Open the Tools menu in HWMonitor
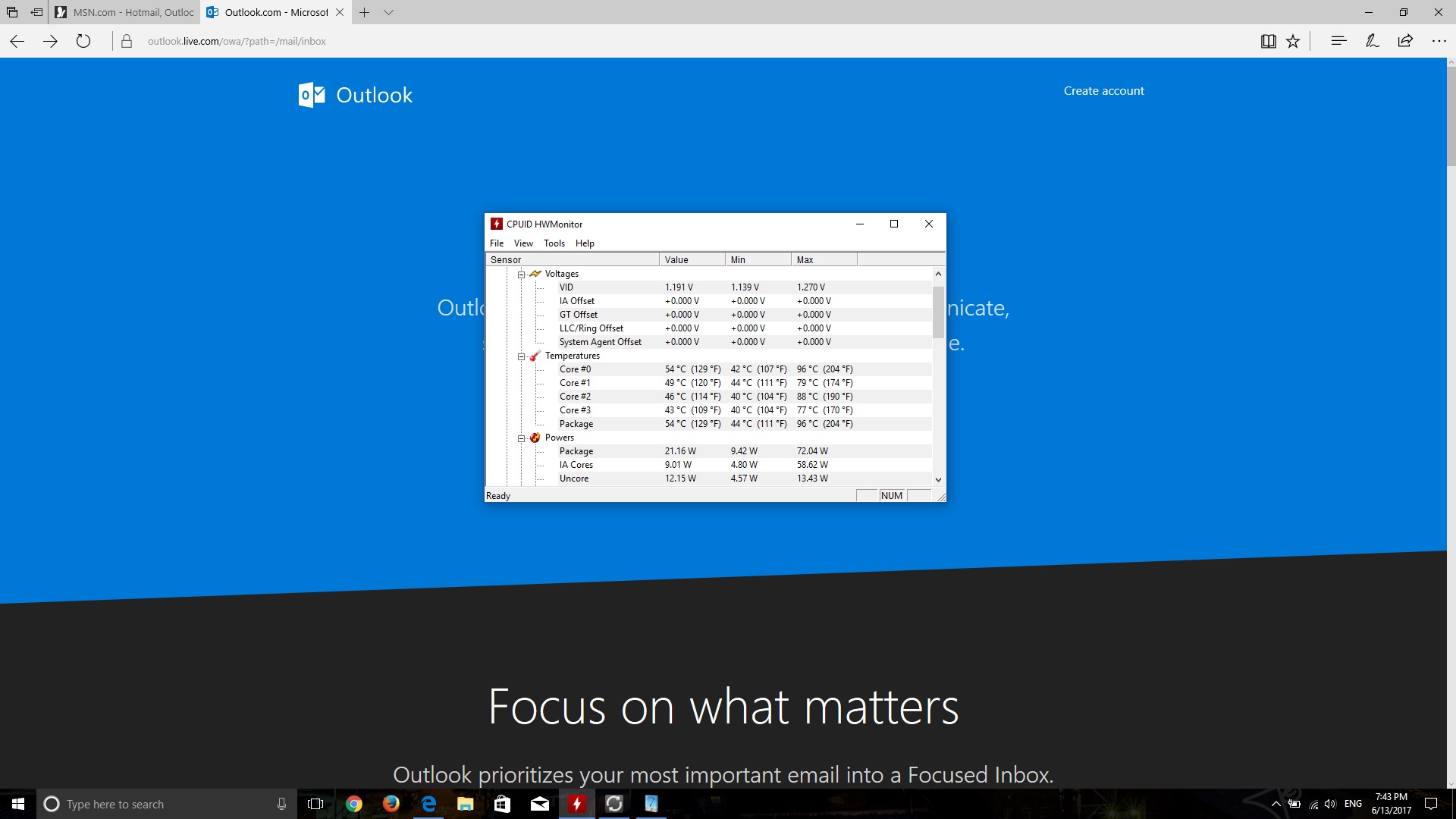Viewport: 1456px width, 819px height. 554,243
